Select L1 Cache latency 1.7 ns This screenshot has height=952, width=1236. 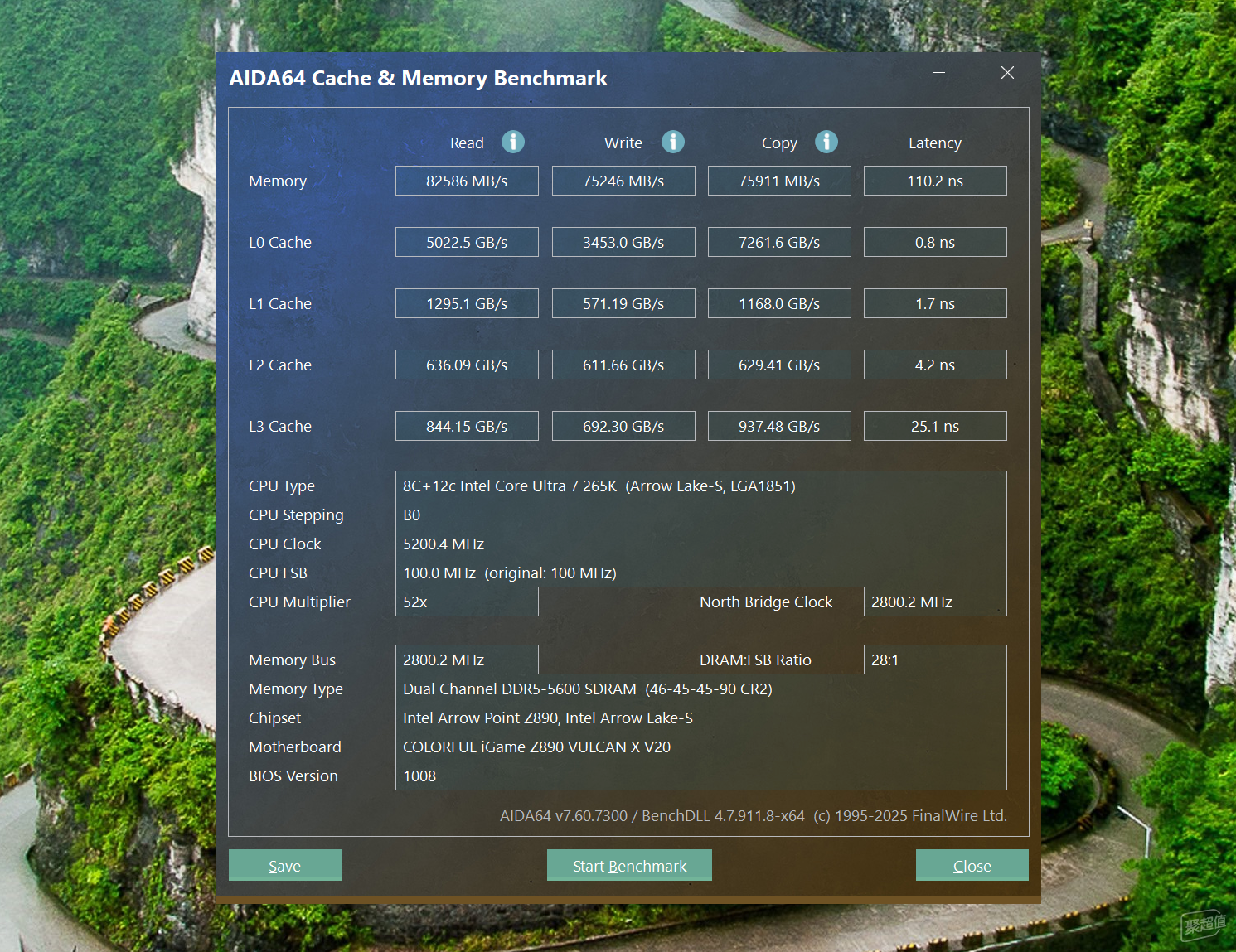point(935,303)
